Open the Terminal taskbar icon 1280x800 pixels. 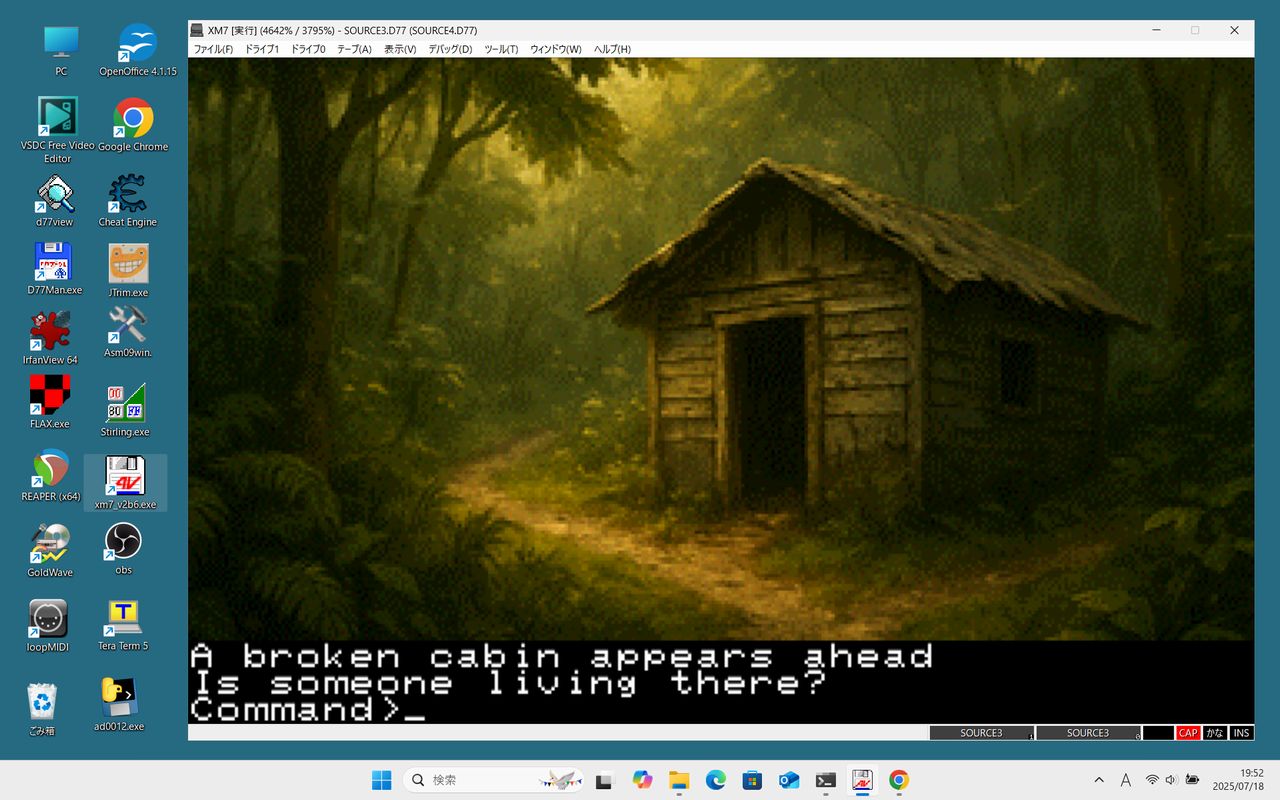tap(826, 780)
